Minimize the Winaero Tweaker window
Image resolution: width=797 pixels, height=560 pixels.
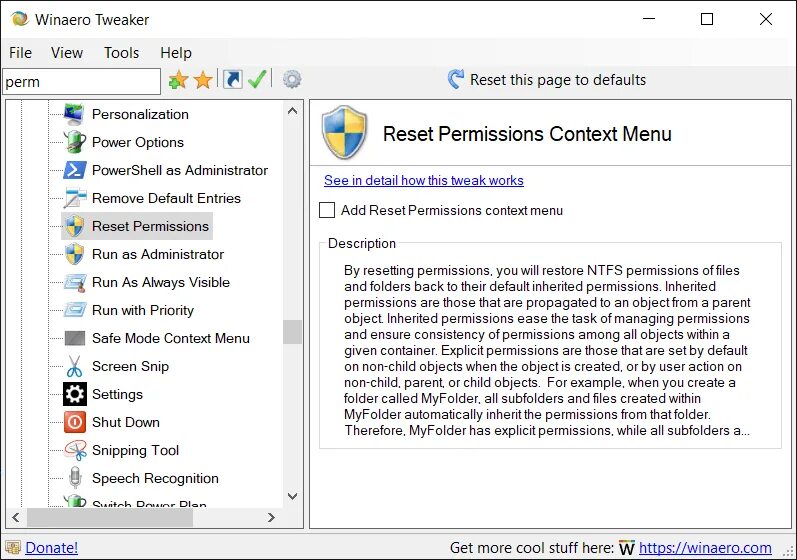click(649, 19)
